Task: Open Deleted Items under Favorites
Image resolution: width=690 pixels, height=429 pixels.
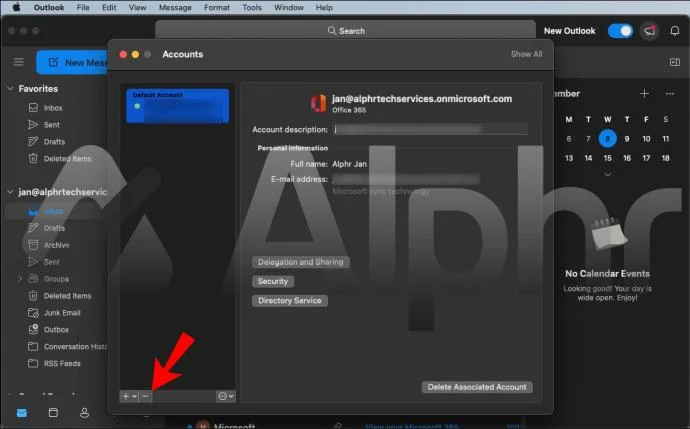Action: [67, 159]
